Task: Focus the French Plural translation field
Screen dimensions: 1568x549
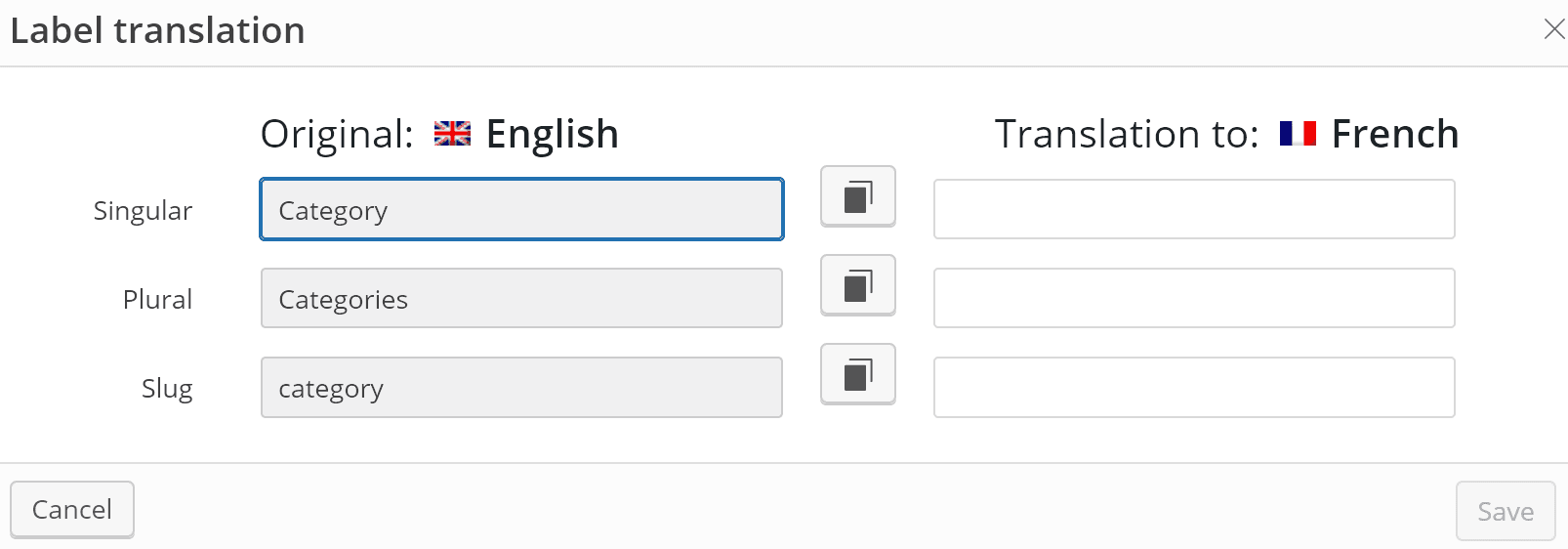Action: tap(1193, 298)
